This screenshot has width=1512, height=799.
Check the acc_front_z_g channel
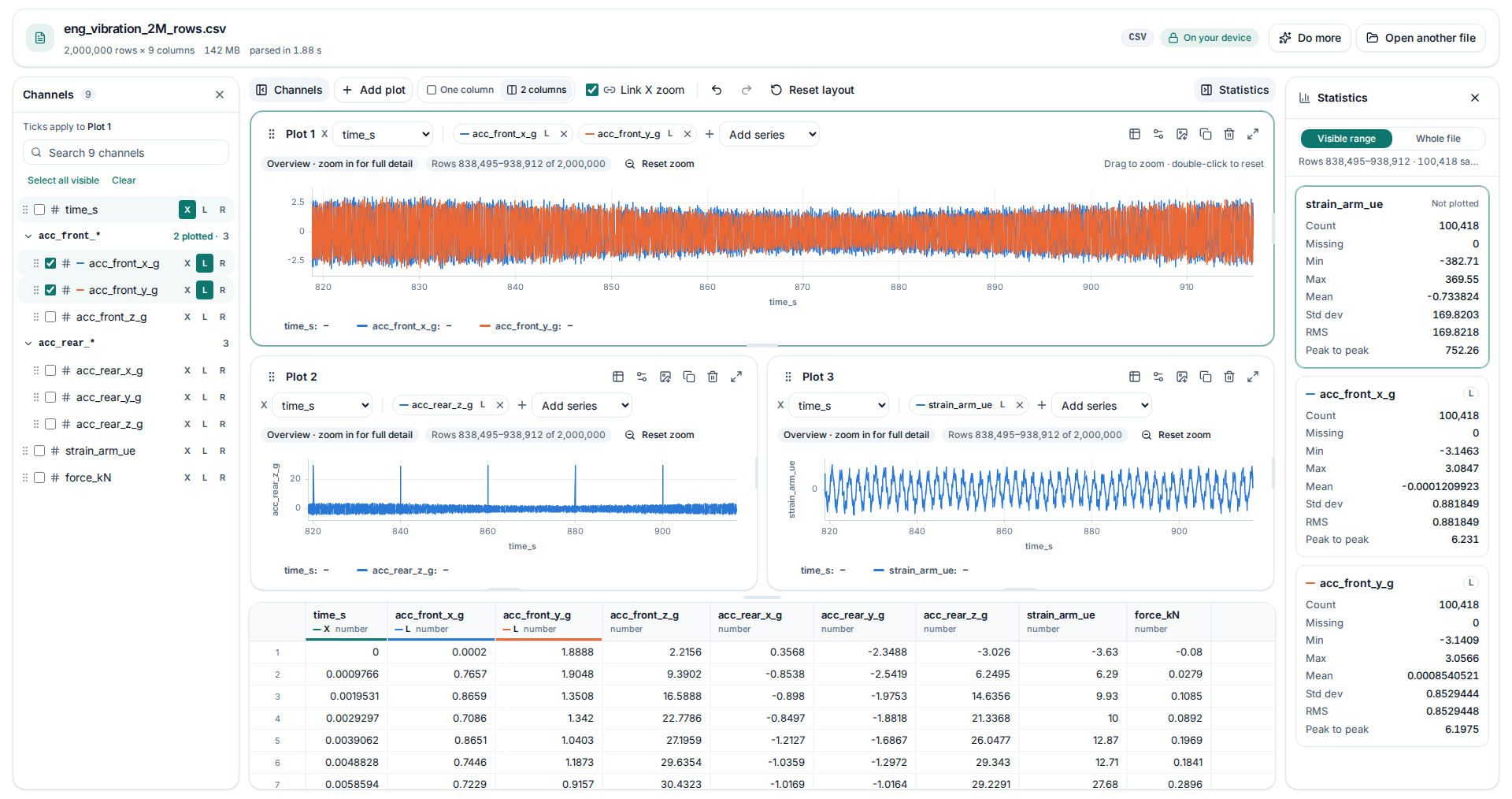(50, 317)
